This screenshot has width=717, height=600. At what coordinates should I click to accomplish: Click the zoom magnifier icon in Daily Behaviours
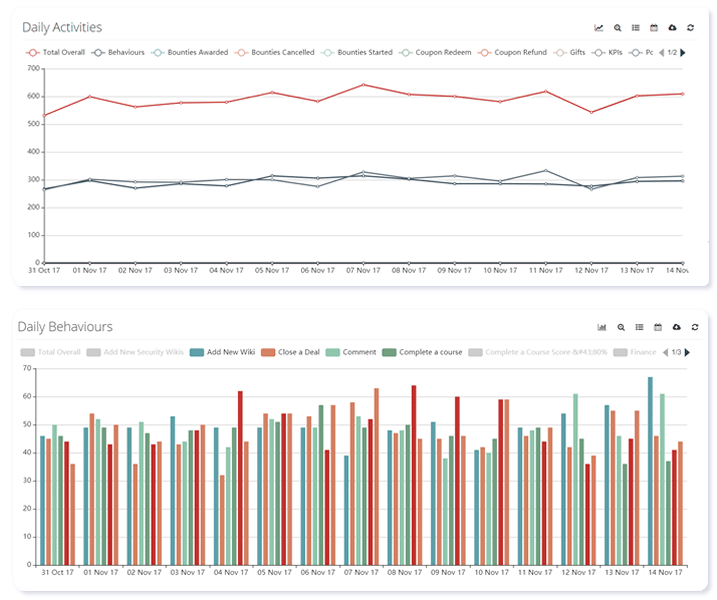621,327
